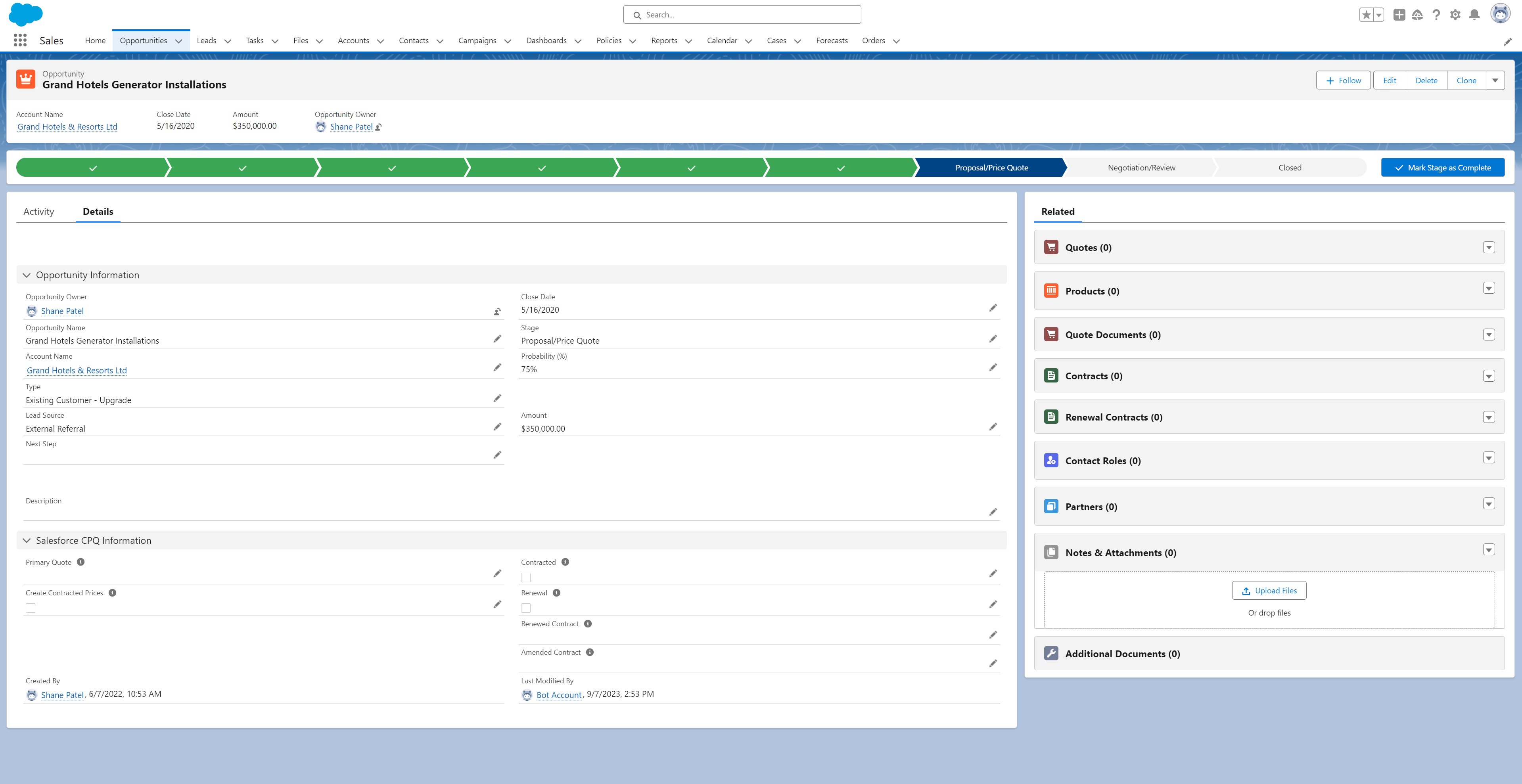Click the Global Actions plus icon
Viewport: 1522px width, 784px height.
[1399, 15]
